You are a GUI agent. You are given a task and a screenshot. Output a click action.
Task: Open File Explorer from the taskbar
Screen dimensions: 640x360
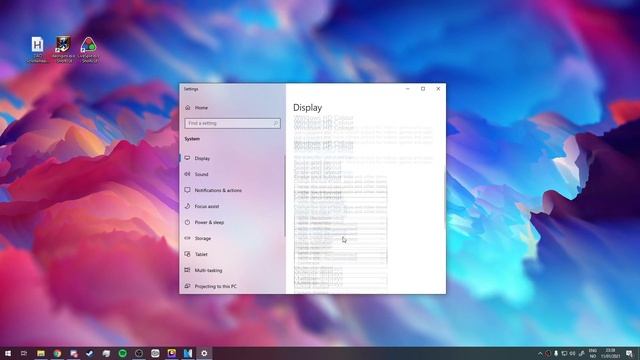(x=41, y=353)
